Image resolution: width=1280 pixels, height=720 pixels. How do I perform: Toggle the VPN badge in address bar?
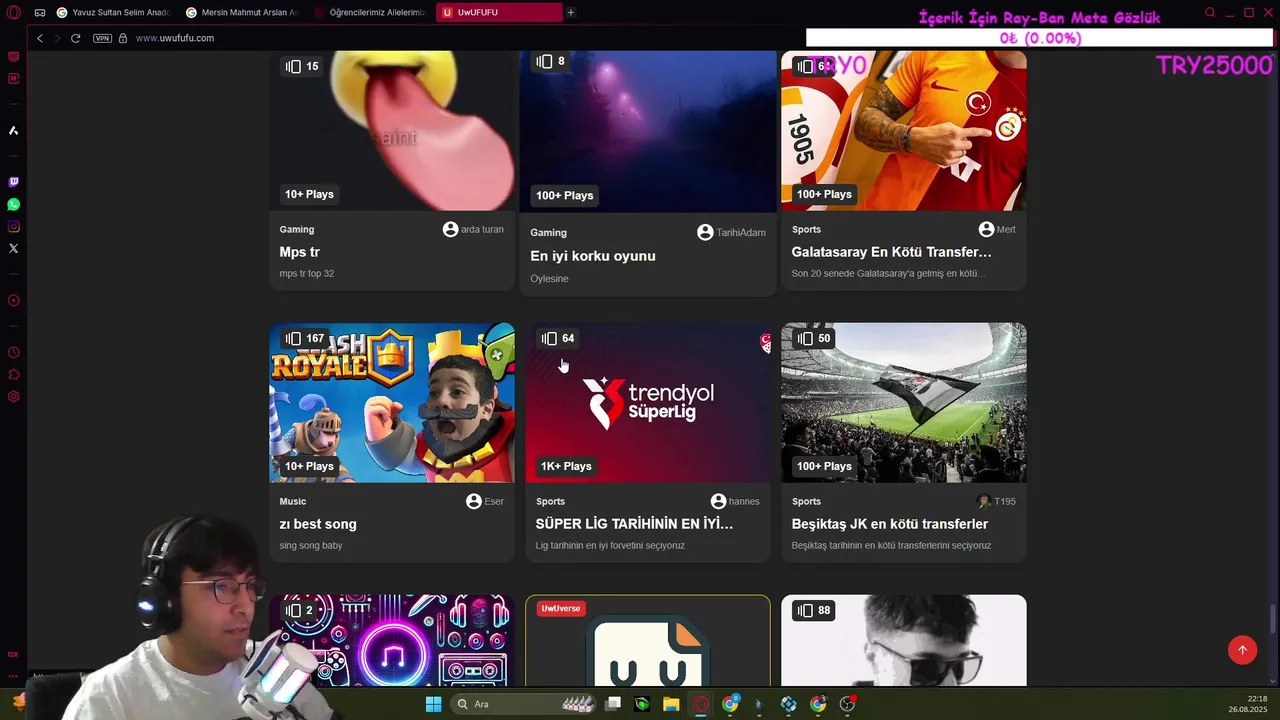(102, 38)
